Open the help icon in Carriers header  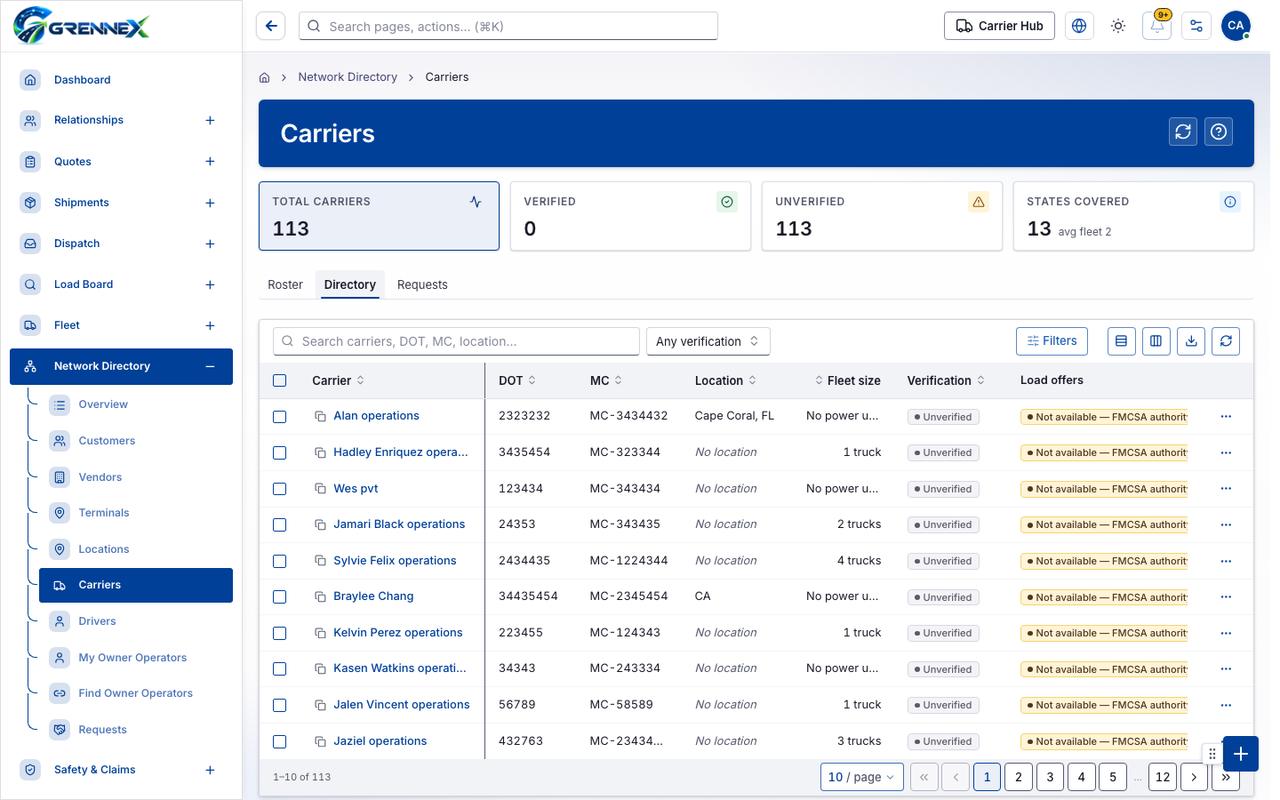pos(1218,132)
